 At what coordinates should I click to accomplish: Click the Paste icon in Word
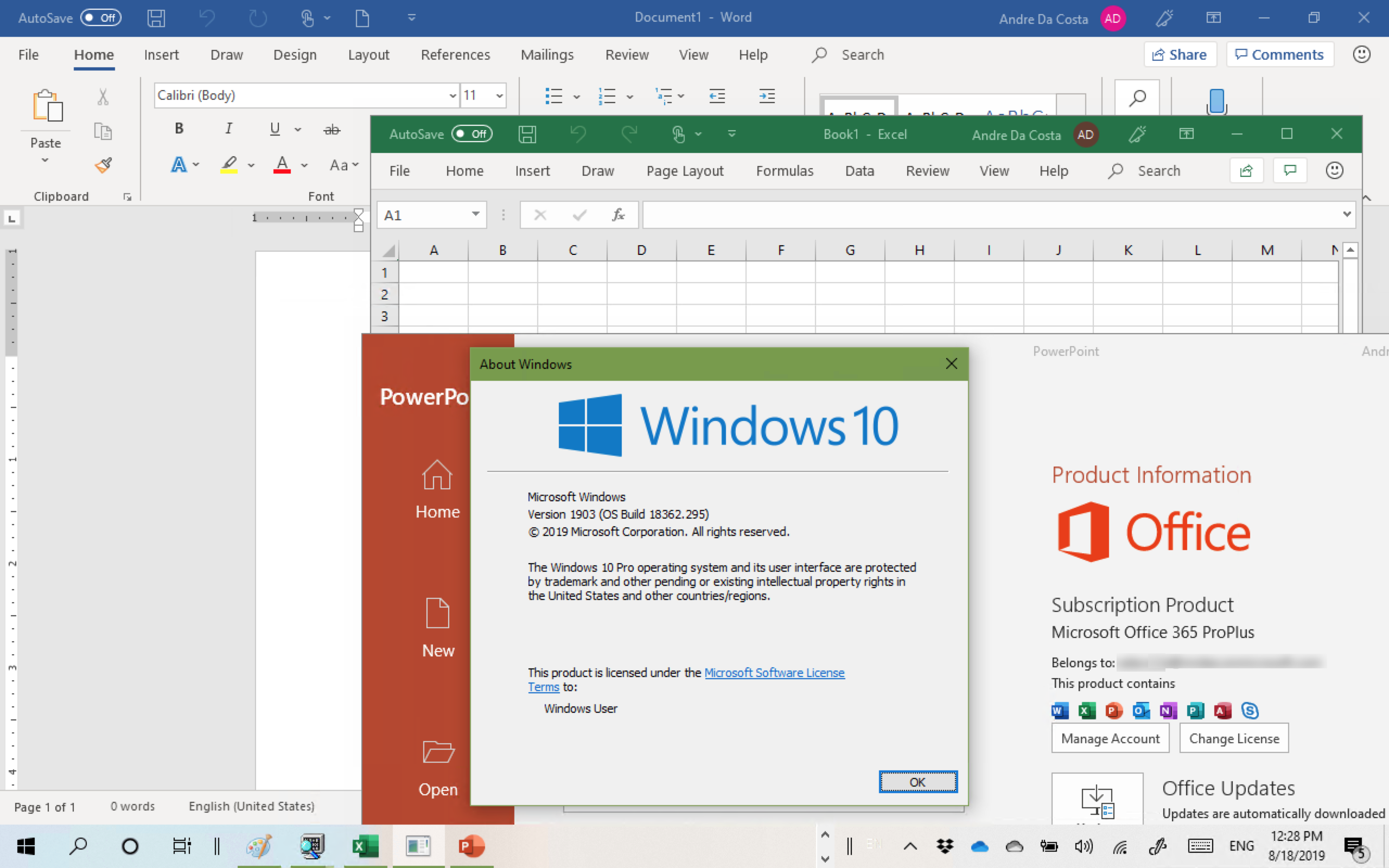click(47, 106)
